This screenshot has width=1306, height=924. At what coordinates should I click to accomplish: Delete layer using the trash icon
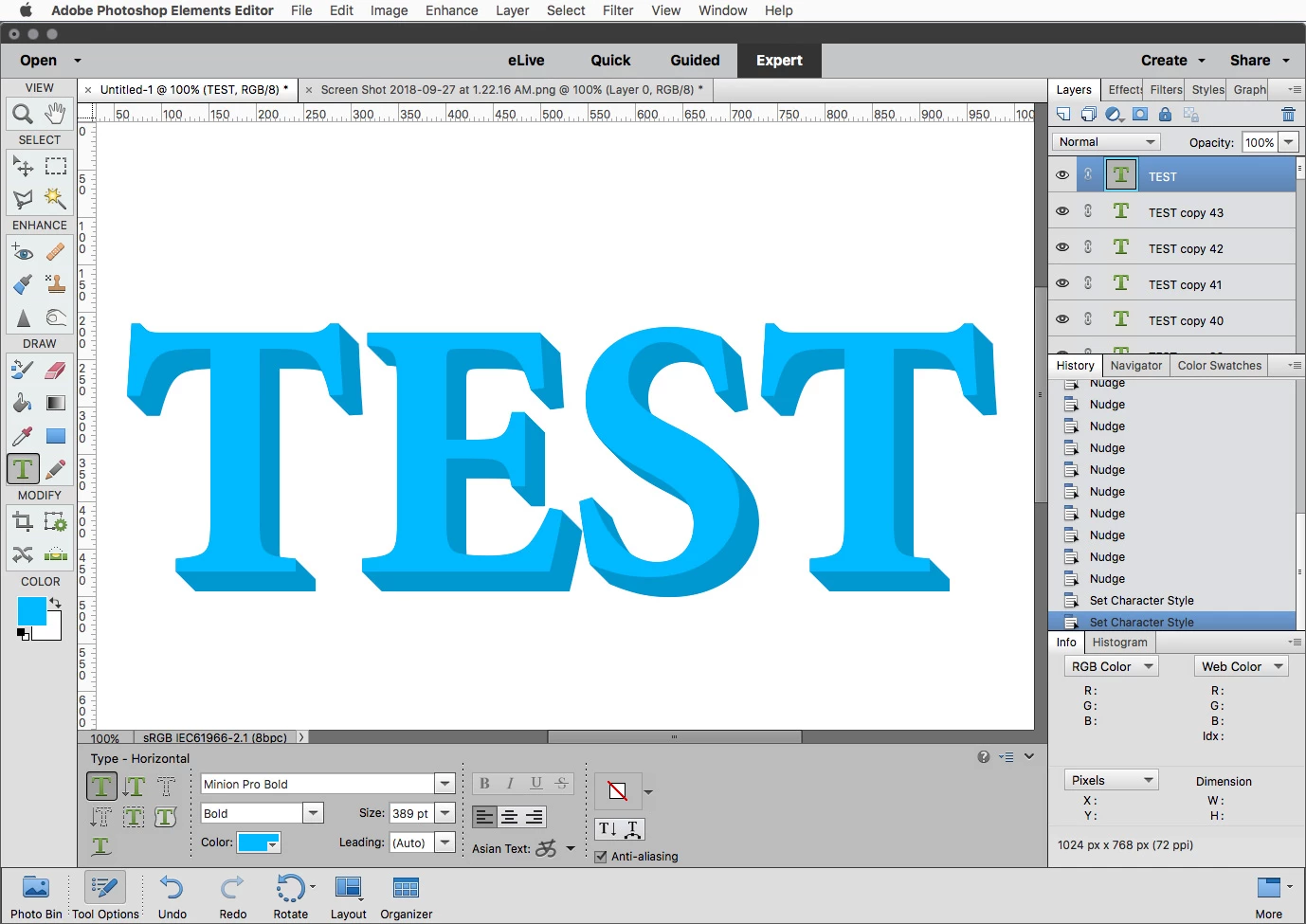pos(1288,115)
